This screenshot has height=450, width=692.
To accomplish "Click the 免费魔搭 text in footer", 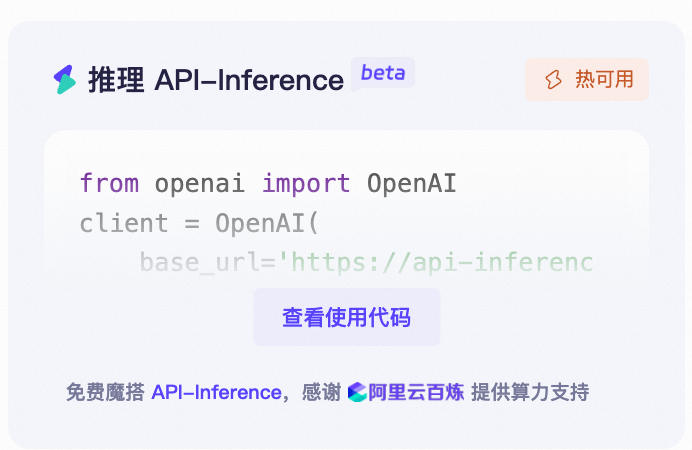I will tap(105, 392).
